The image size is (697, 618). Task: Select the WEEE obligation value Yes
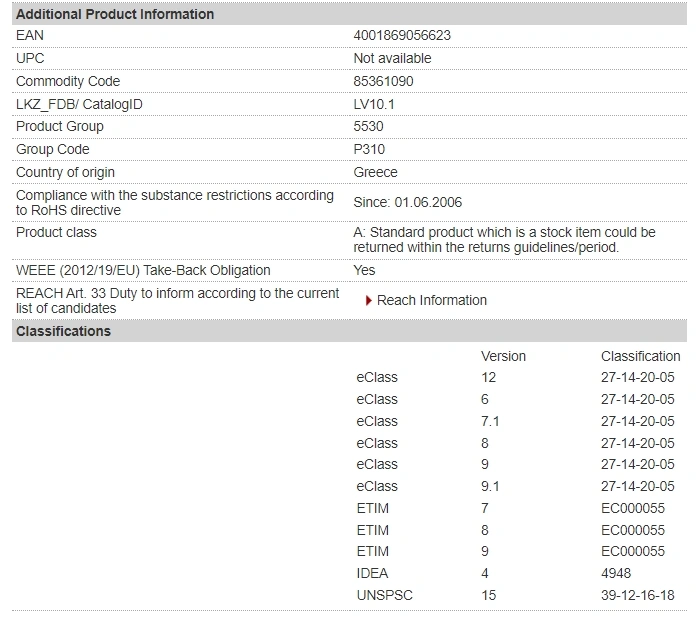click(364, 270)
